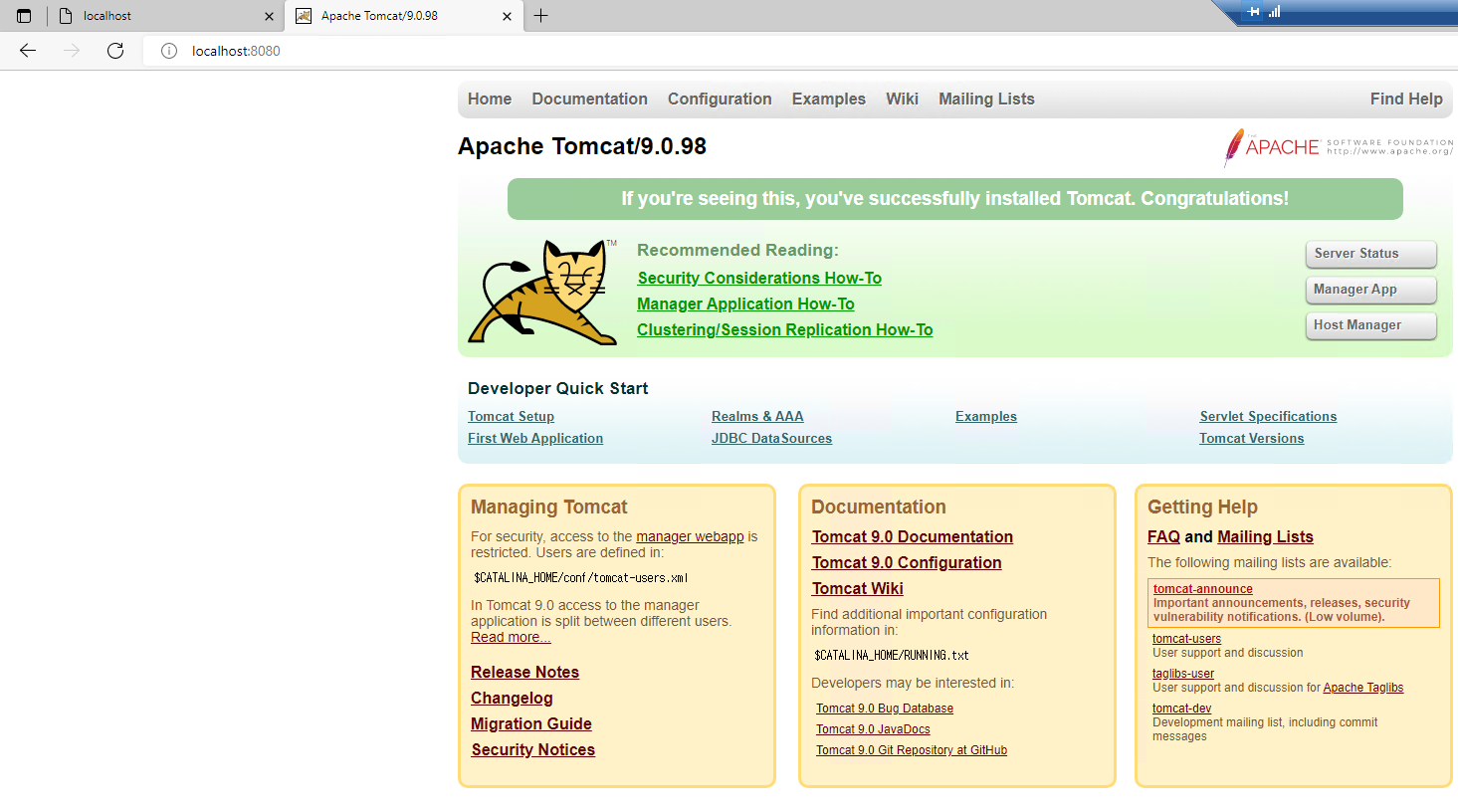Open the JDBC DataSources link
The width and height of the screenshot is (1458, 812).
771,439
